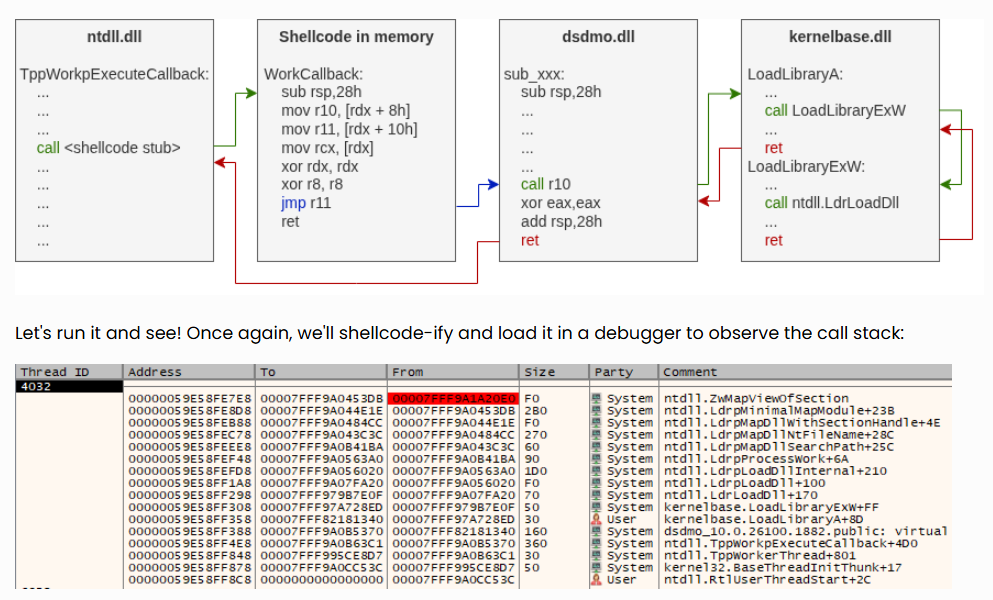This screenshot has height=600, width=993.
Task: Click System icon in ntdll.LdrLoadDll+170 row
Action: [596, 495]
